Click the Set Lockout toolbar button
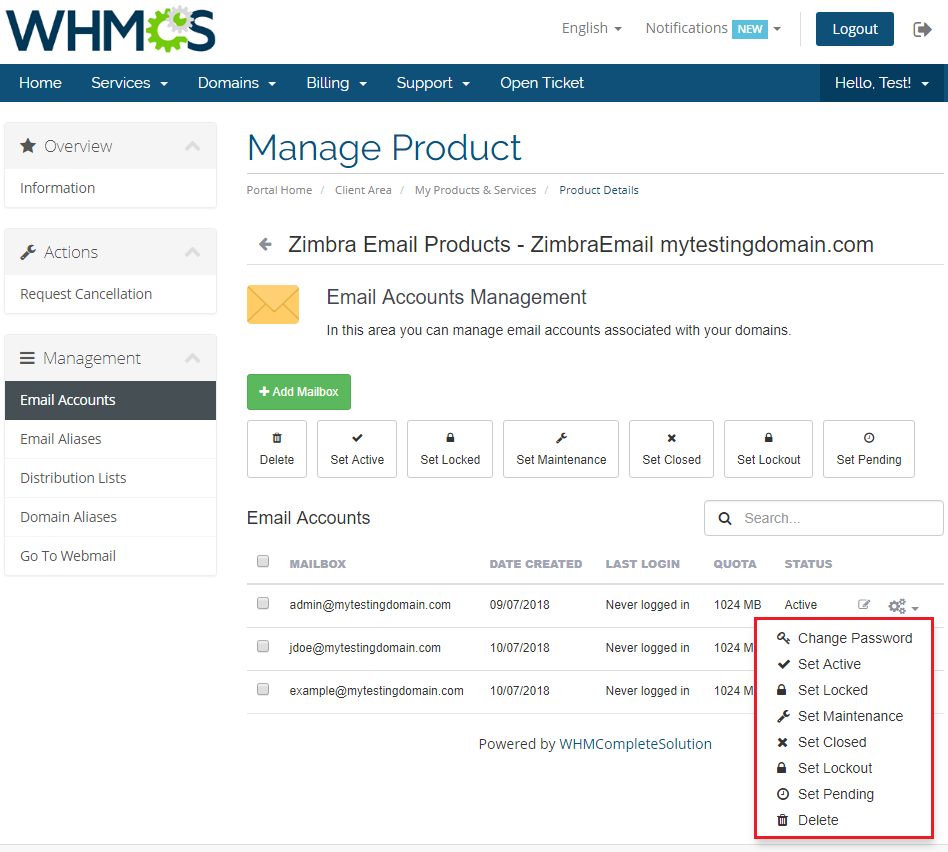The width and height of the screenshot is (948, 852). (x=768, y=449)
